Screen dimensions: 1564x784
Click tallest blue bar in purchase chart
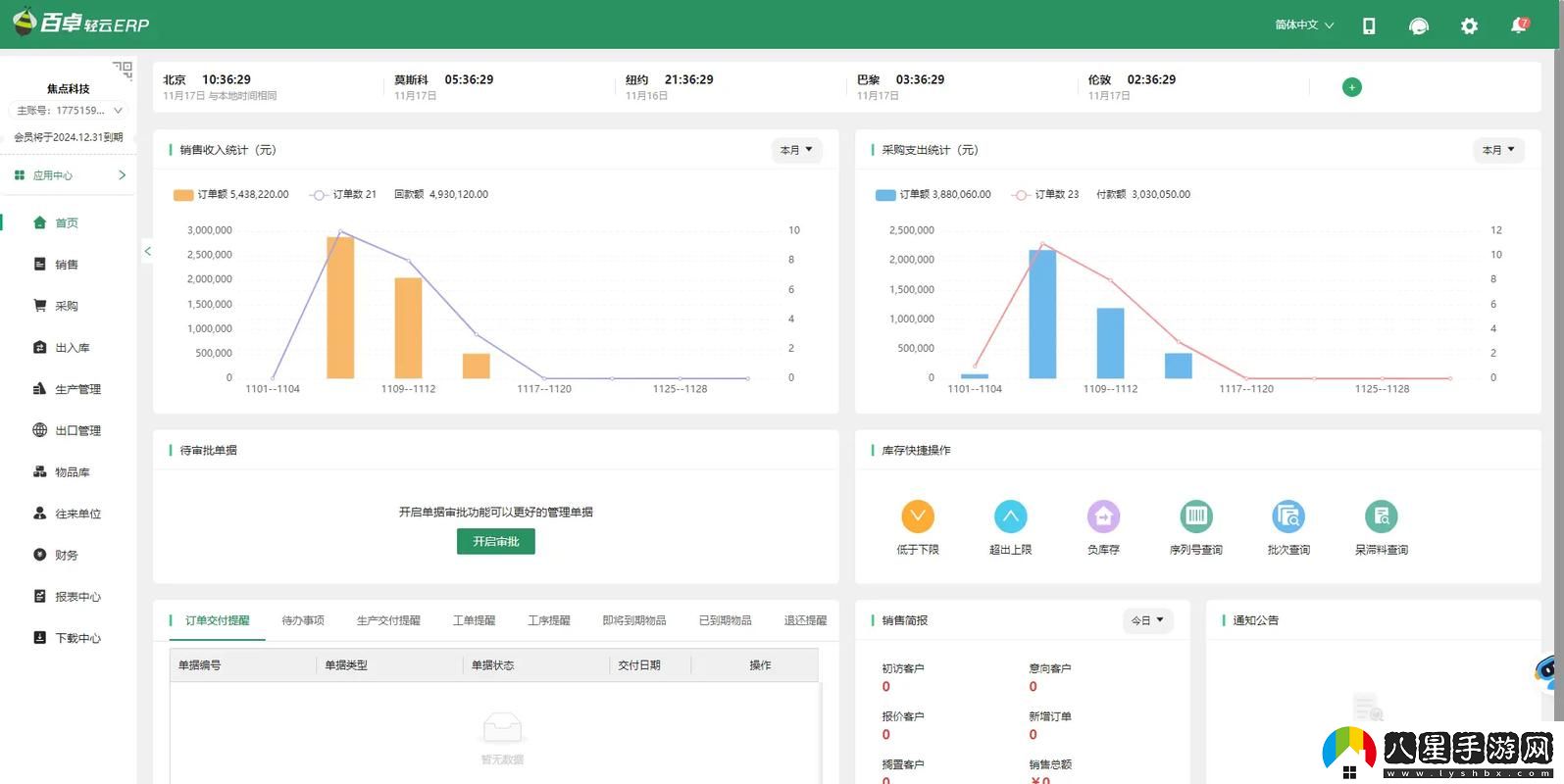click(x=1042, y=314)
